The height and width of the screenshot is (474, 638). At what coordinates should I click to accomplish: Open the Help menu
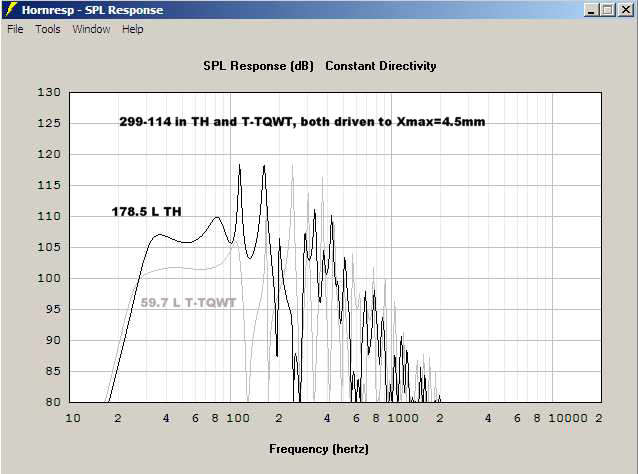(x=133, y=29)
